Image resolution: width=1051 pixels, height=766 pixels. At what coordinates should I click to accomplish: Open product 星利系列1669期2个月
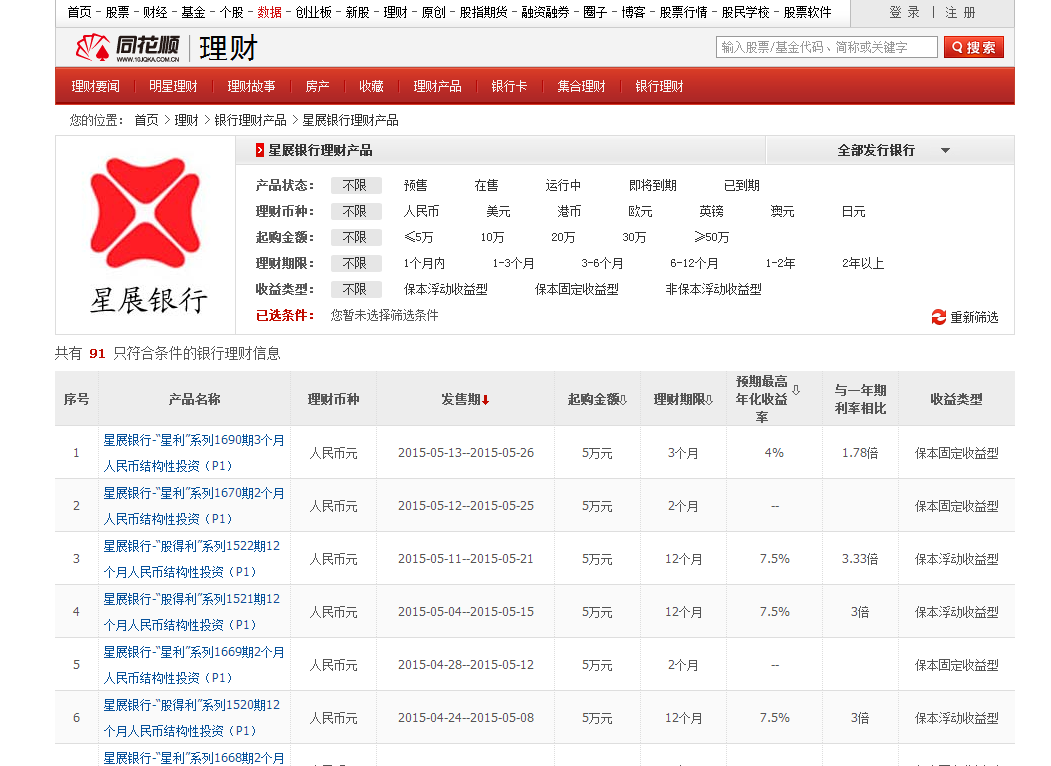pos(194,665)
